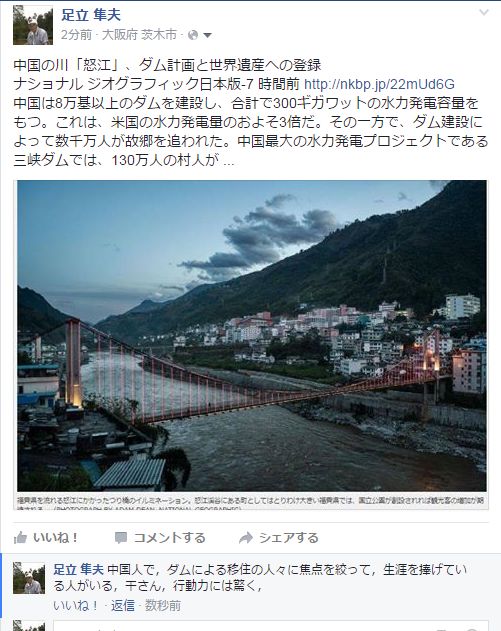Click the globe privacy icon
The width and height of the screenshot is (501, 631).
(x=193, y=35)
